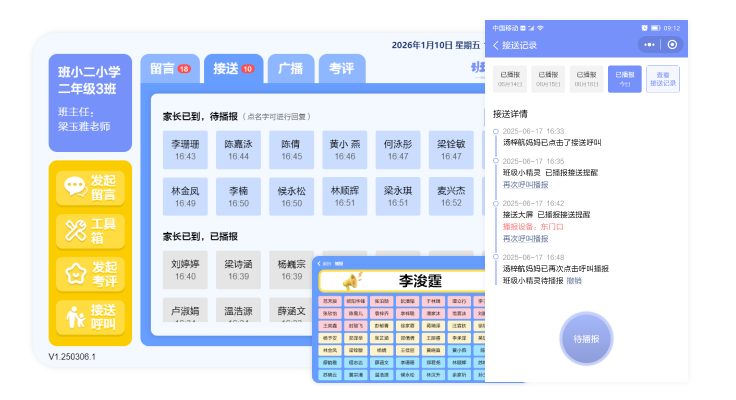Click 再次呼叫播报 under the 16:35 record

pos(525,184)
